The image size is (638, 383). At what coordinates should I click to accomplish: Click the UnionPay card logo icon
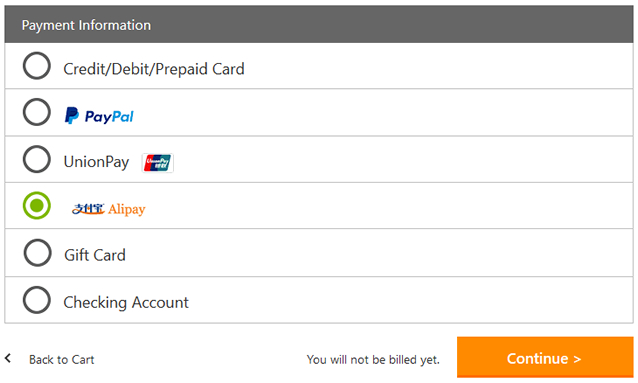point(157,163)
